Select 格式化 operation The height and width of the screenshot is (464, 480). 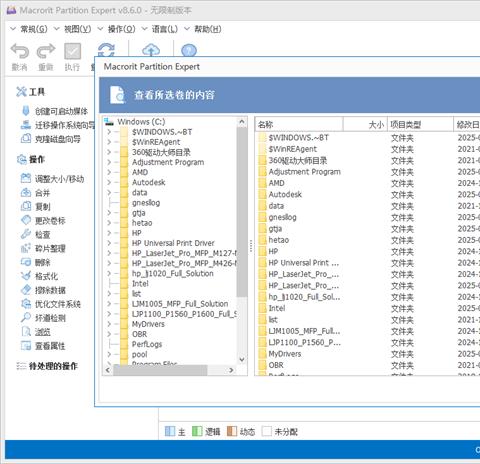point(39,276)
